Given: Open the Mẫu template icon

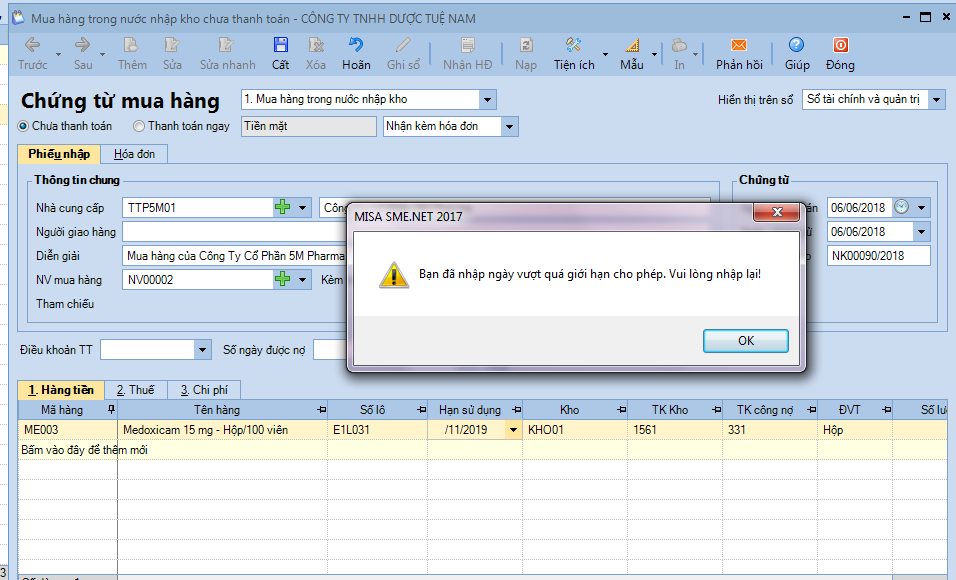Looking at the screenshot, I should coord(632,45).
